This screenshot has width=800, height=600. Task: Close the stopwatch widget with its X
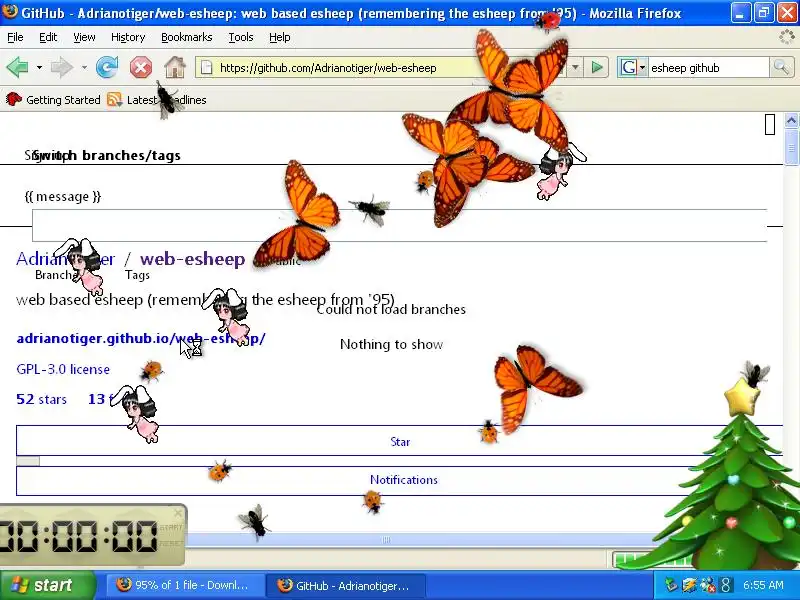click(x=178, y=512)
